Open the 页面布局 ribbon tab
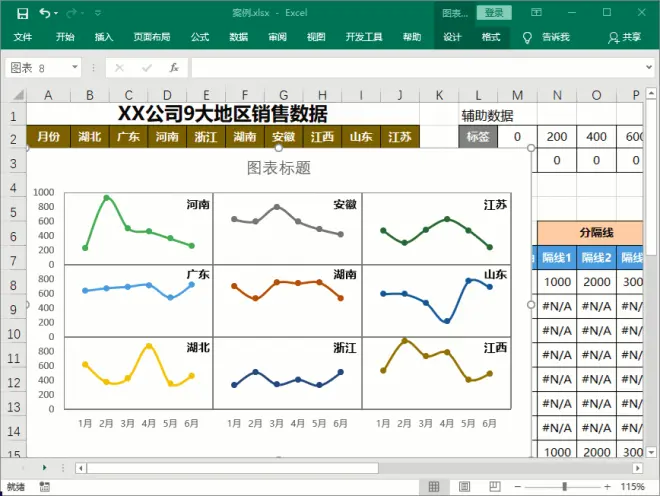 coord(152,37)
